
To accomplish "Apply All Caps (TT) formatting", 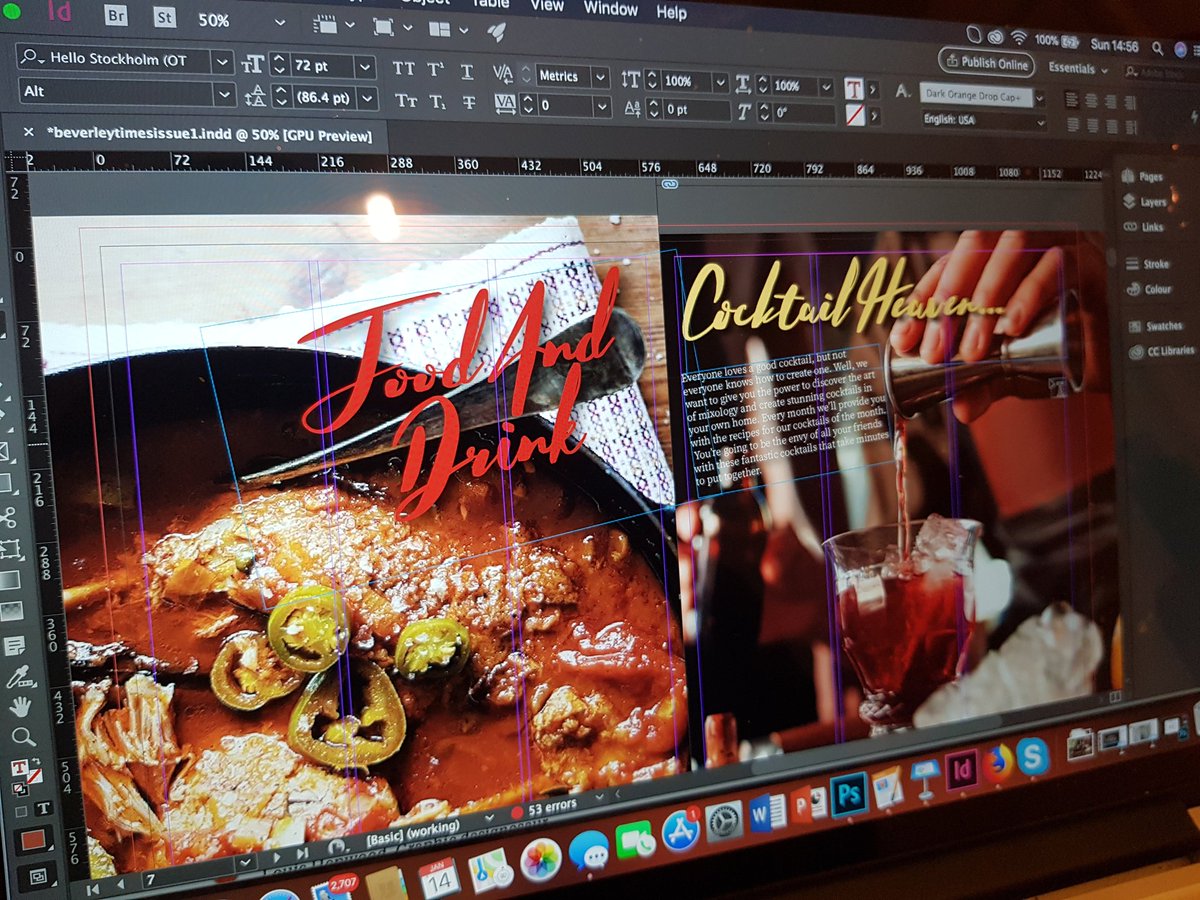I will [404, 68].
